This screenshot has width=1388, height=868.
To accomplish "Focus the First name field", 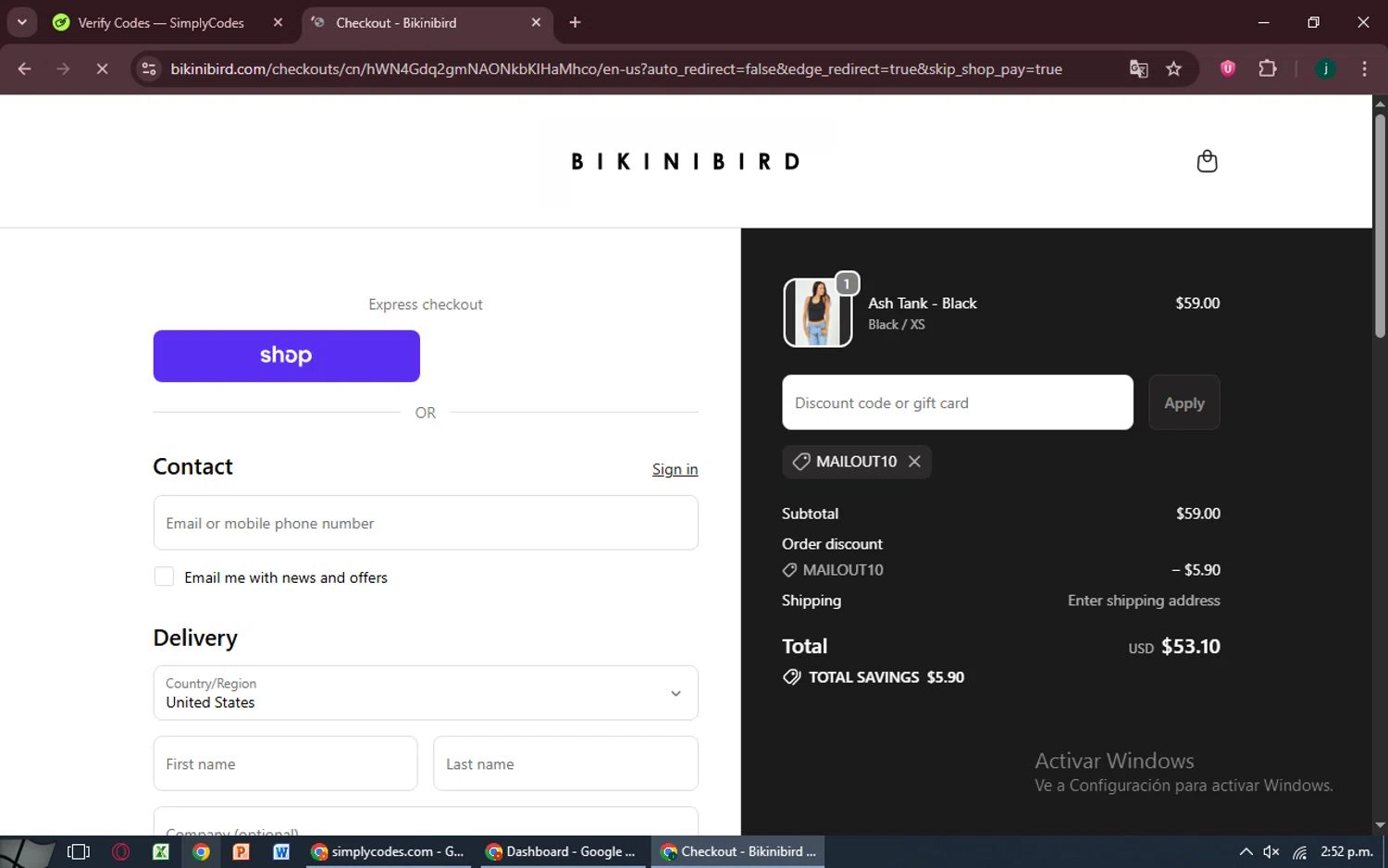I will (285, 763).
